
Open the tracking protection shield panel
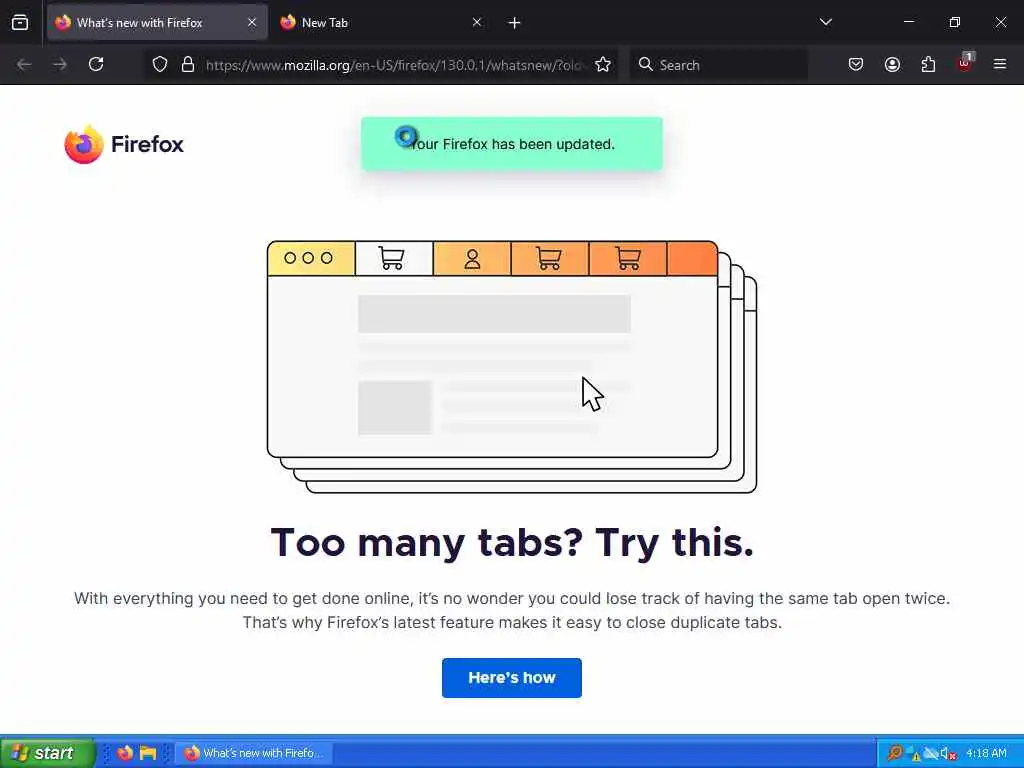click(x=160, y=65)
